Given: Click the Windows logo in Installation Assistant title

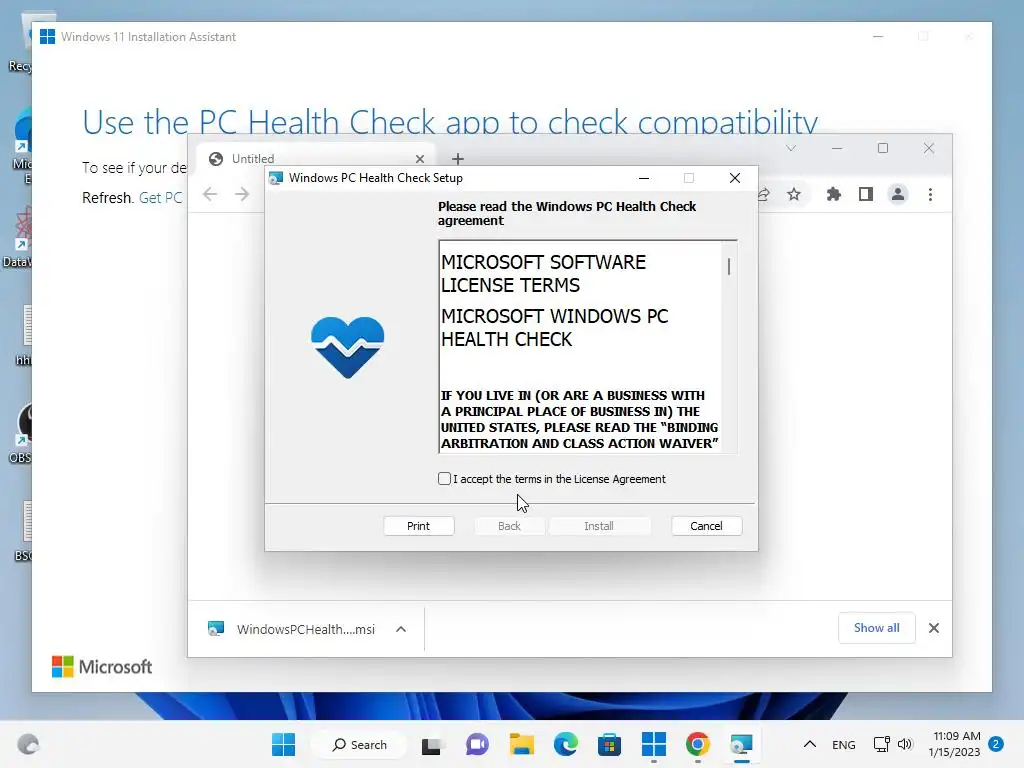Looking at the screenshot, I should click(x=47, y=37).
